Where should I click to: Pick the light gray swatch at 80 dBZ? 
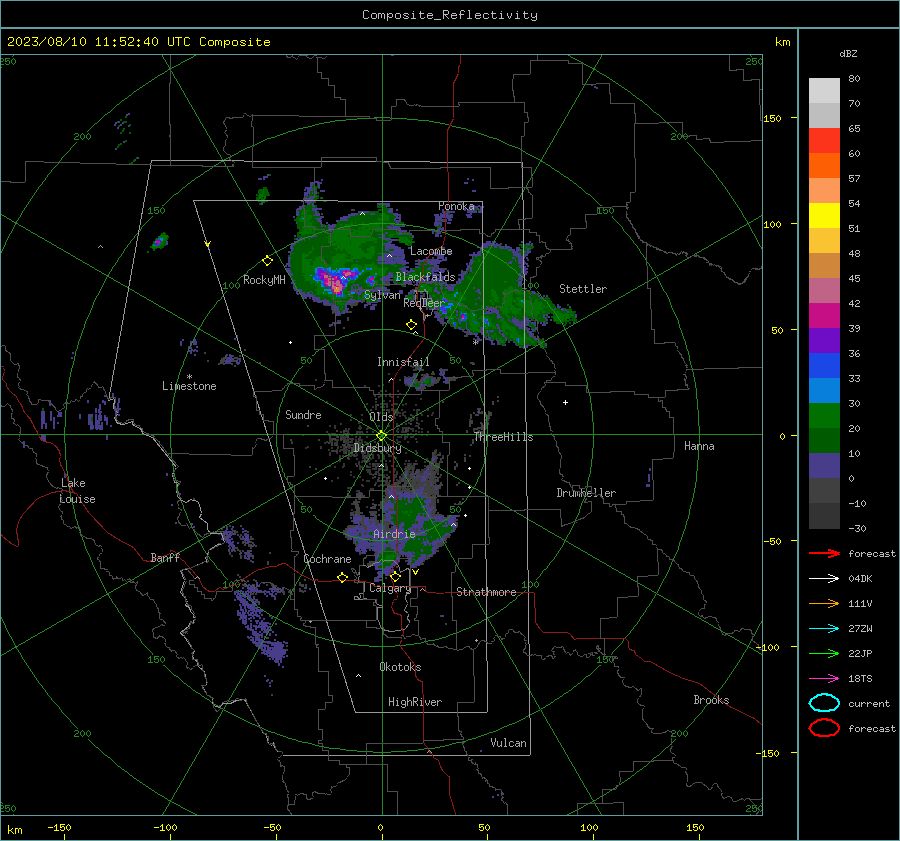coord(824,91)
